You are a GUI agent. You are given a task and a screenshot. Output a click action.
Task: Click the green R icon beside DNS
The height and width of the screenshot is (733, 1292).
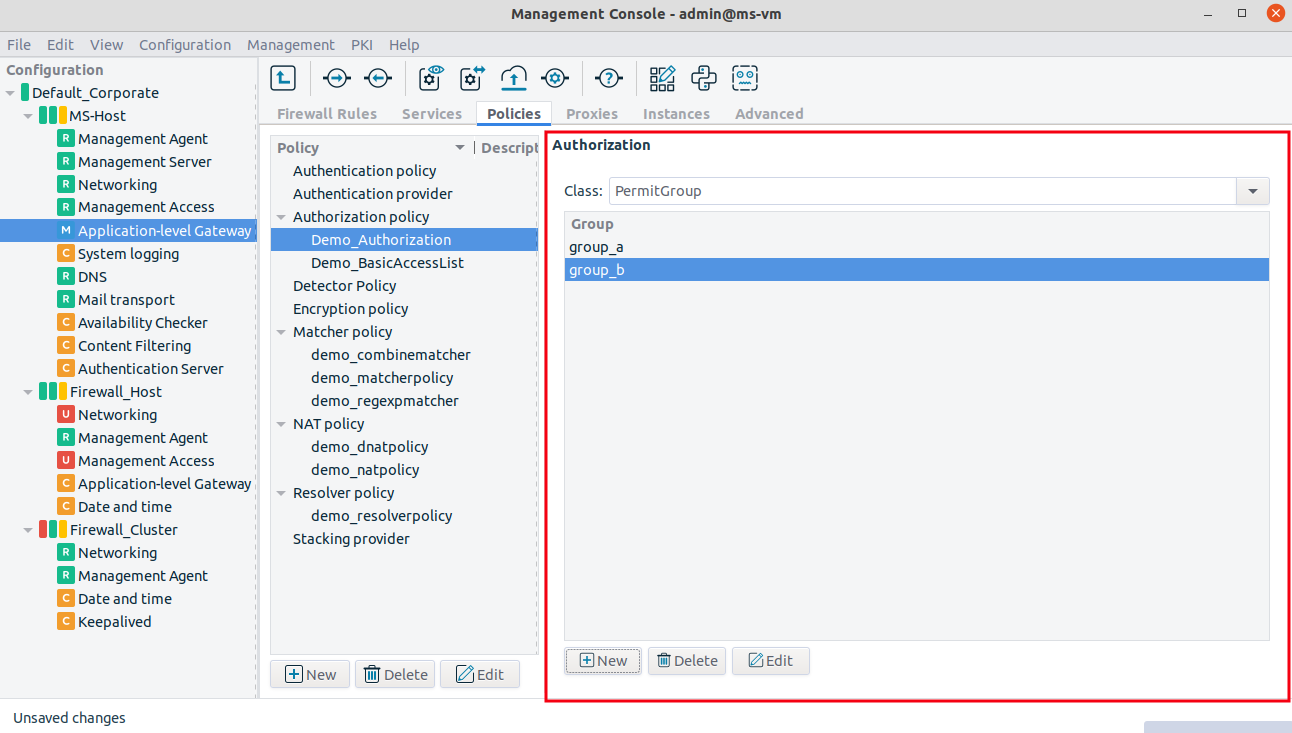click(x=66, y=276)
